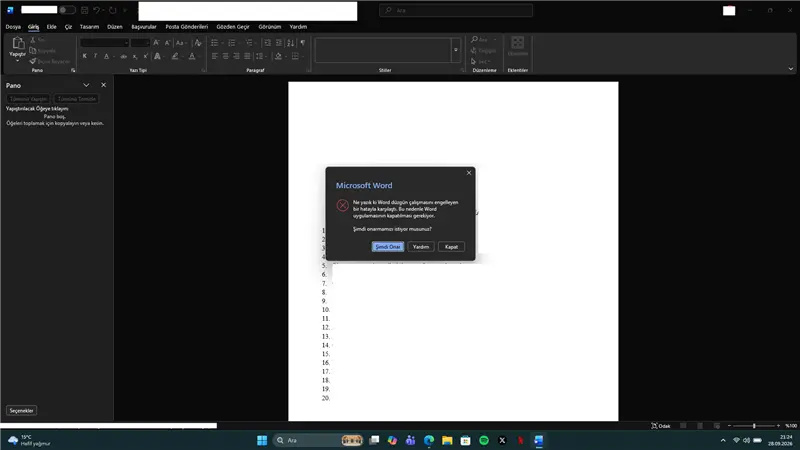This screenshot has height=450, width=800.
Task: Collapse the ribbon with the chevron
Action: point(791,69)
